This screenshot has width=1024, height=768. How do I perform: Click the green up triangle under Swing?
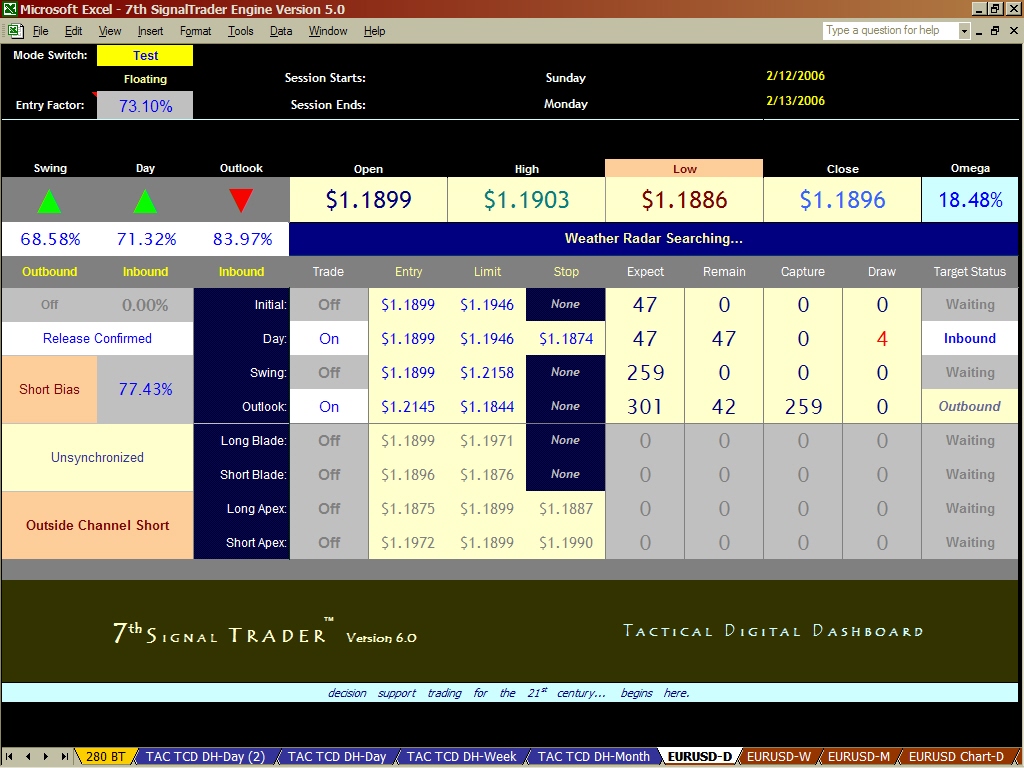(x=50, y=201)
